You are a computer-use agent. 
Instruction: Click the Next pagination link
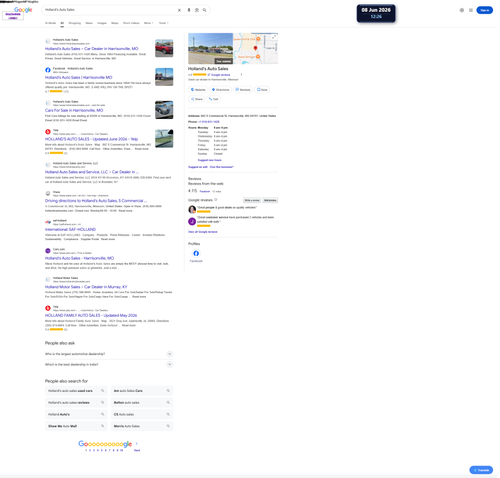pos(137,450)
